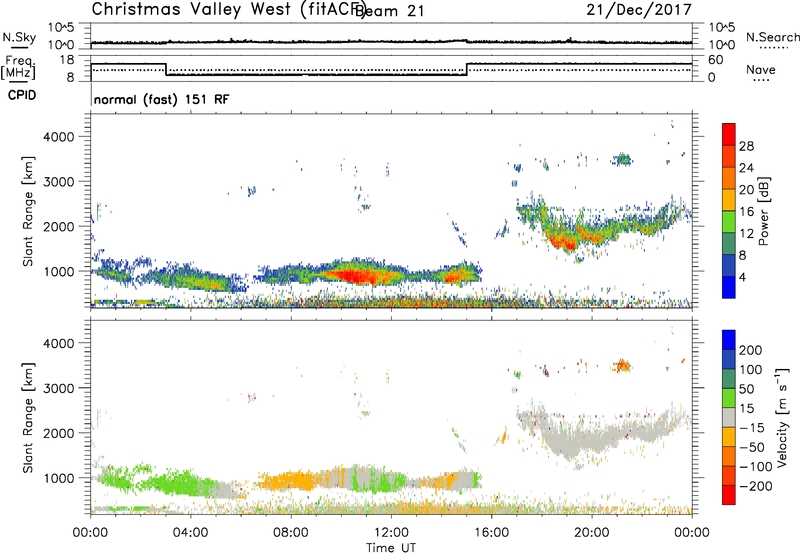Click the 'Freq. [MHz]' axis label
Screen dimensions: 800x554
(x=19, y=68)
